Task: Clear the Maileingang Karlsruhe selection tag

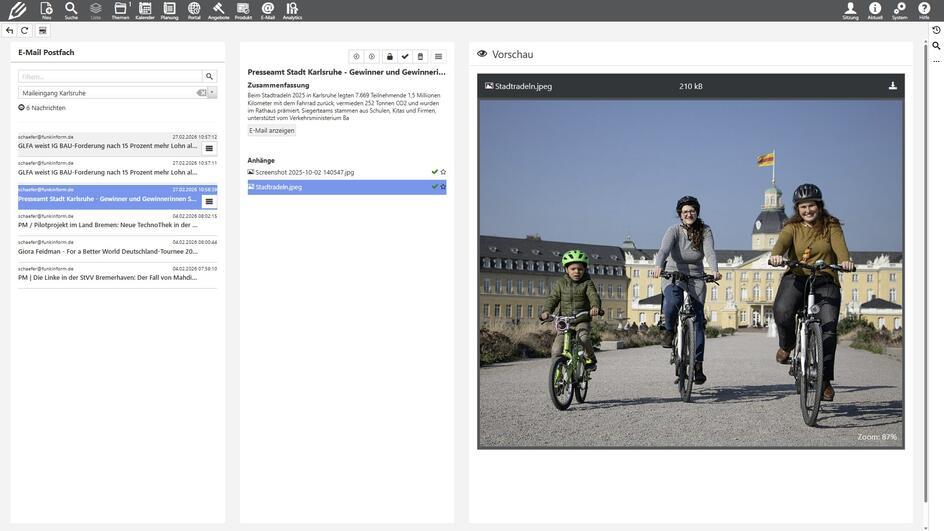Action: (x=202, y=93)
